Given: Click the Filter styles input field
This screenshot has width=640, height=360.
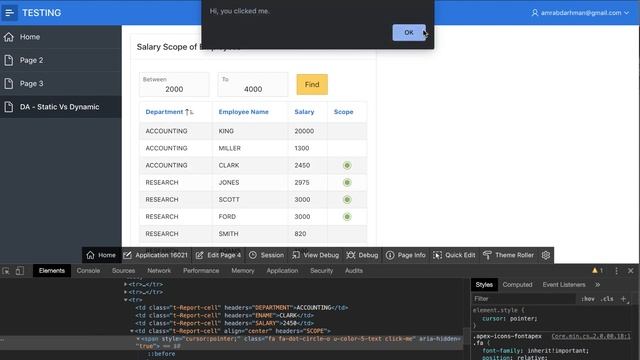Looking at the screenshot, I should (x=524, y=299).
